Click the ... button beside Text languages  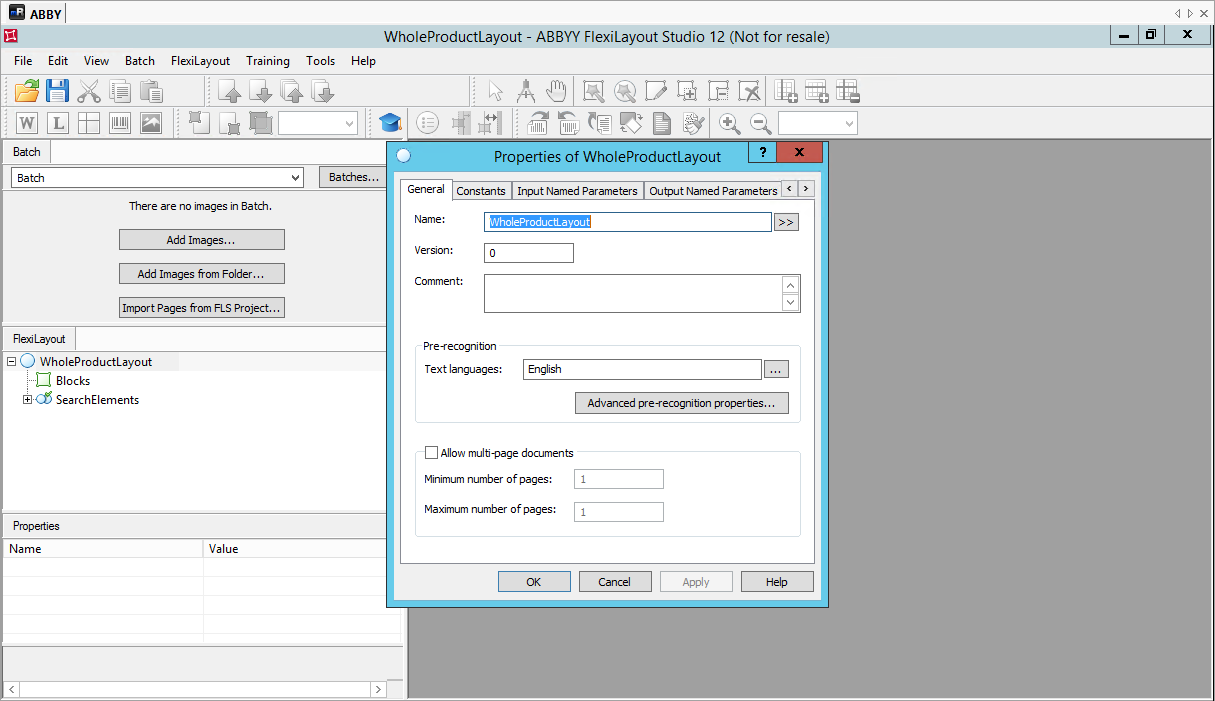(x=777, y=369)
